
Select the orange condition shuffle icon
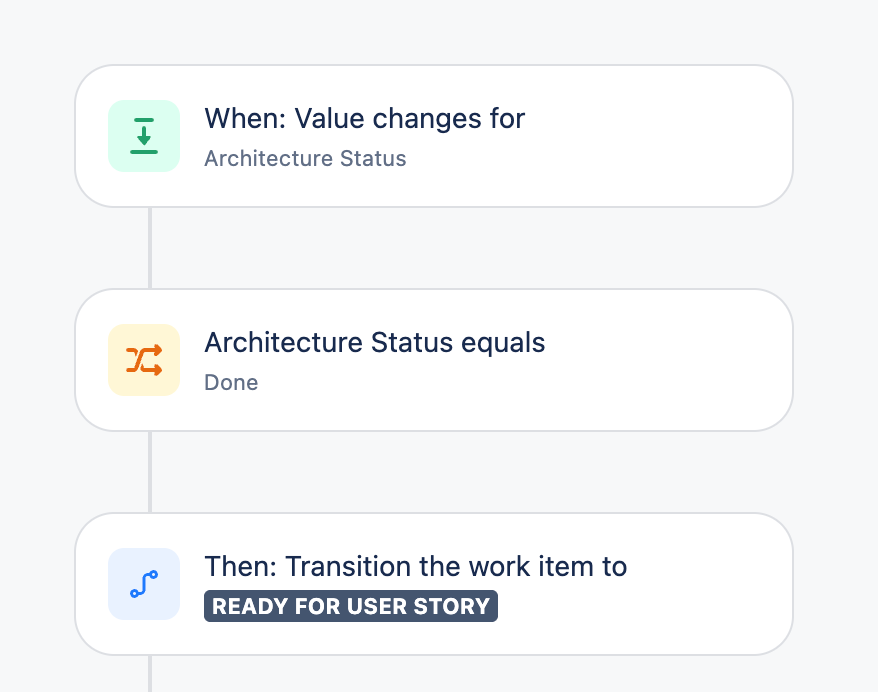coord(144,360)
